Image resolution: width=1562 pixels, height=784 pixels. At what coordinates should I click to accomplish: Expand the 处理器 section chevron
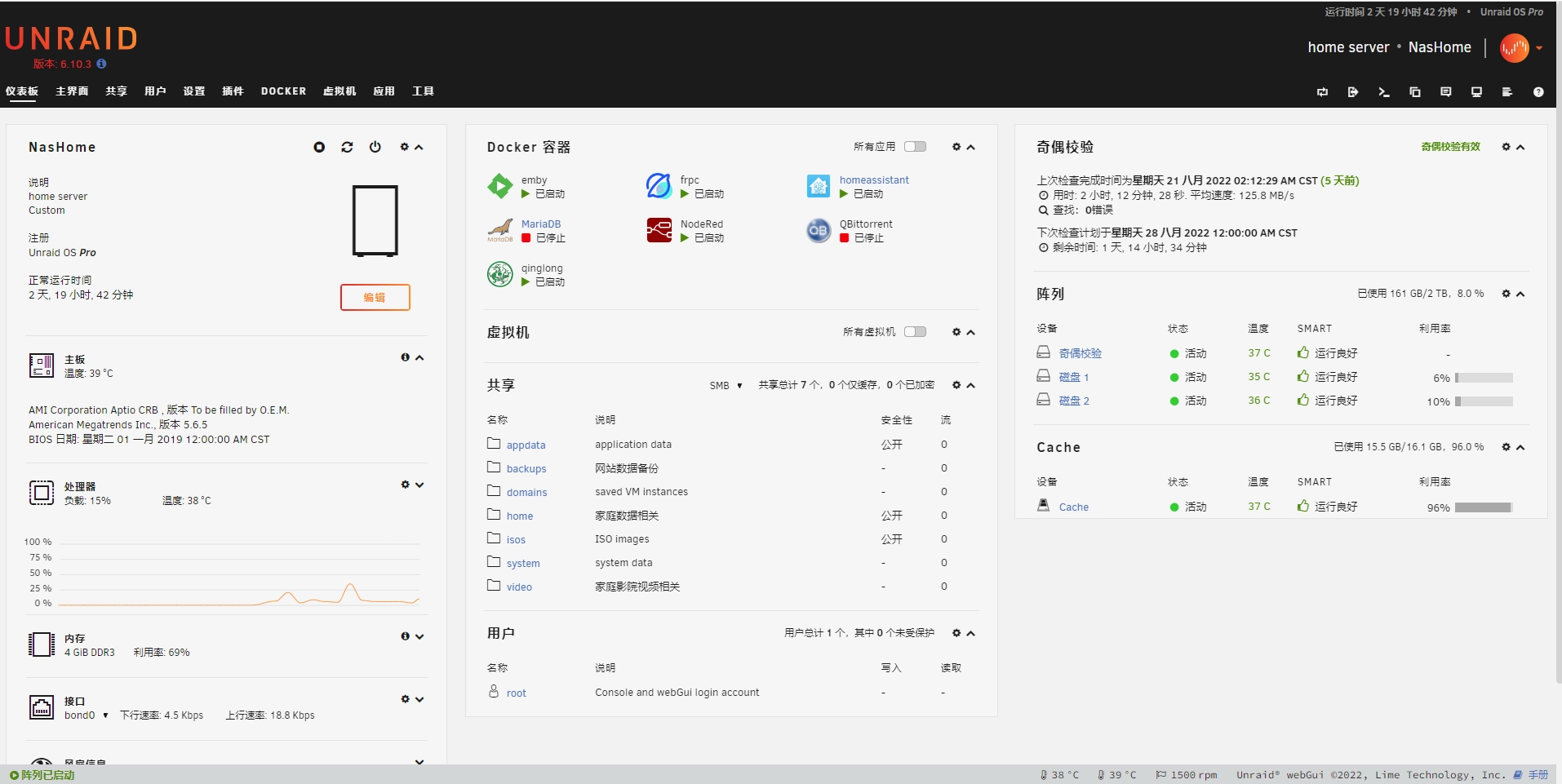click(x=419, y=485)
